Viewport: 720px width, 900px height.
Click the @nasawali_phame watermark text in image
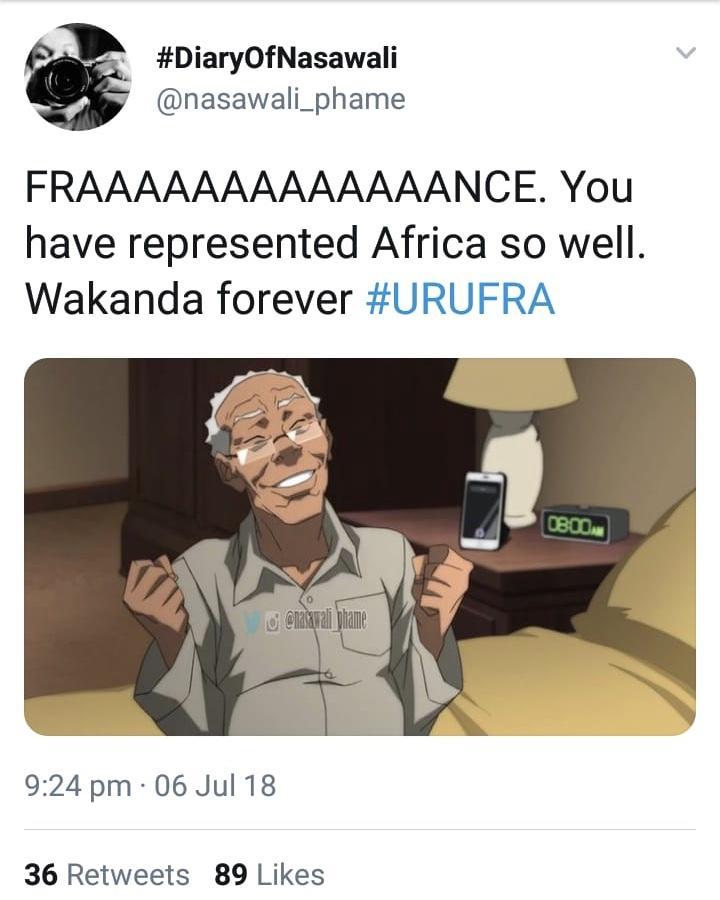pos(325,621)
